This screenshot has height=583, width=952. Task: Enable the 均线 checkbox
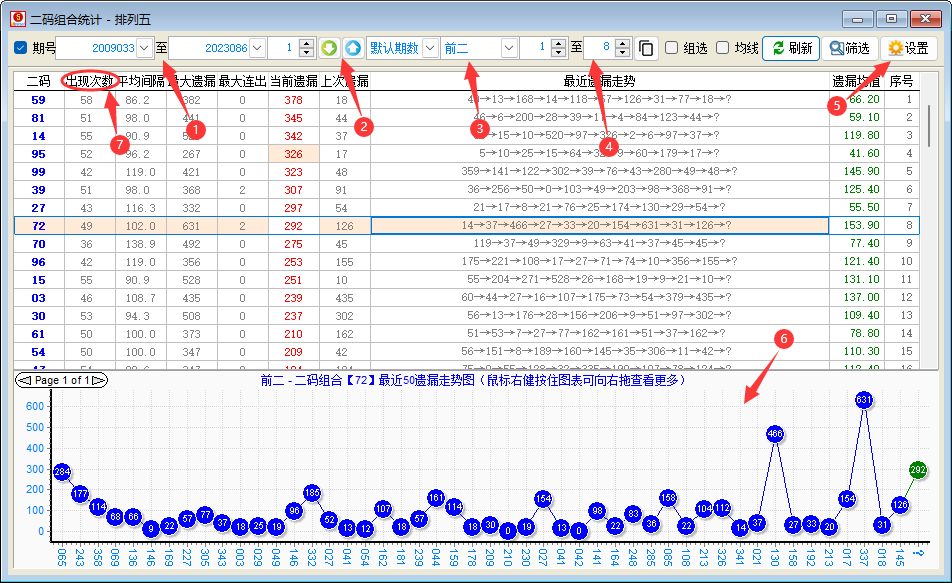(723, 48)
